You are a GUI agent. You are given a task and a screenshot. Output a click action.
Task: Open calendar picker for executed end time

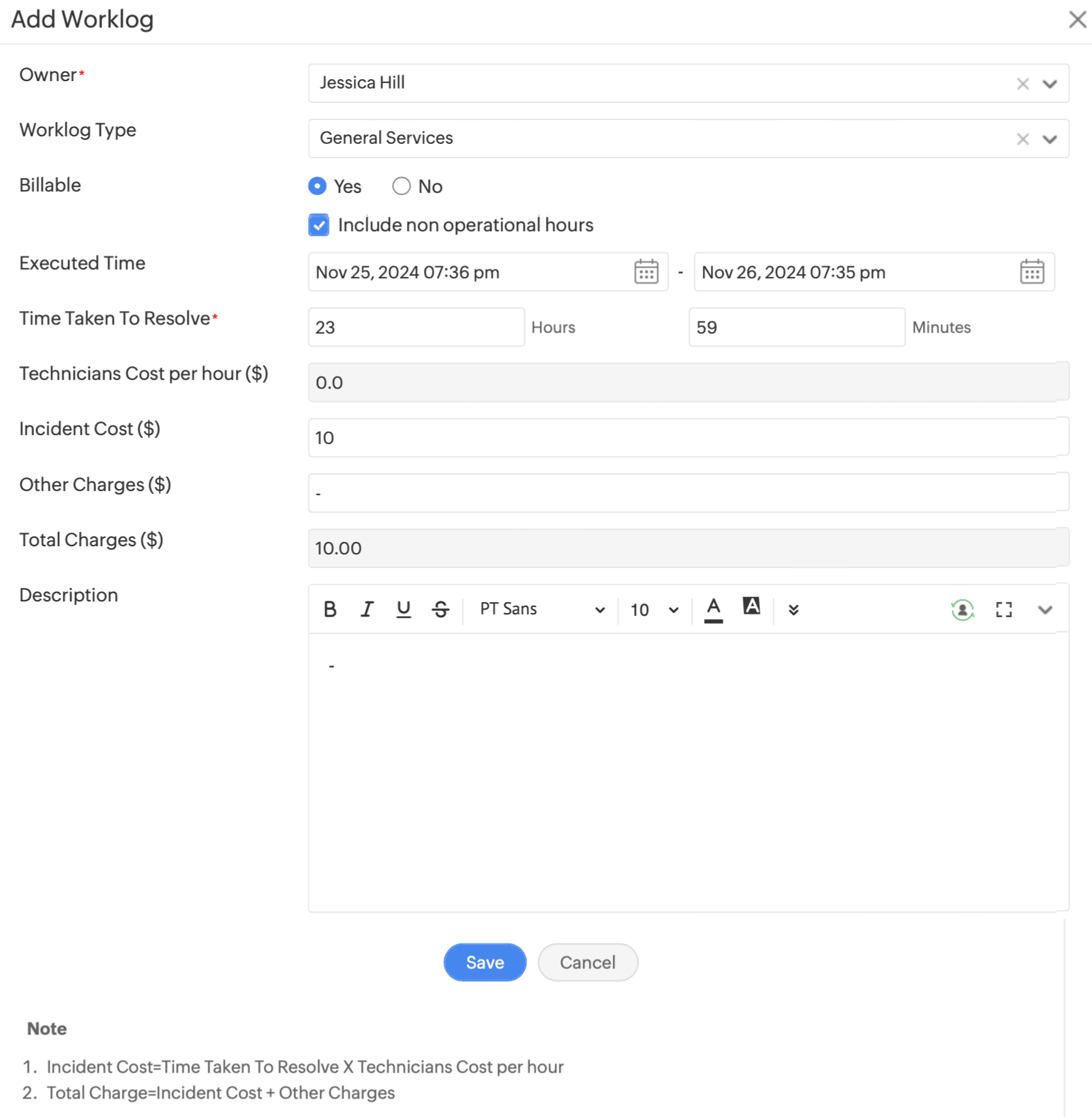tap(1031, 272)
